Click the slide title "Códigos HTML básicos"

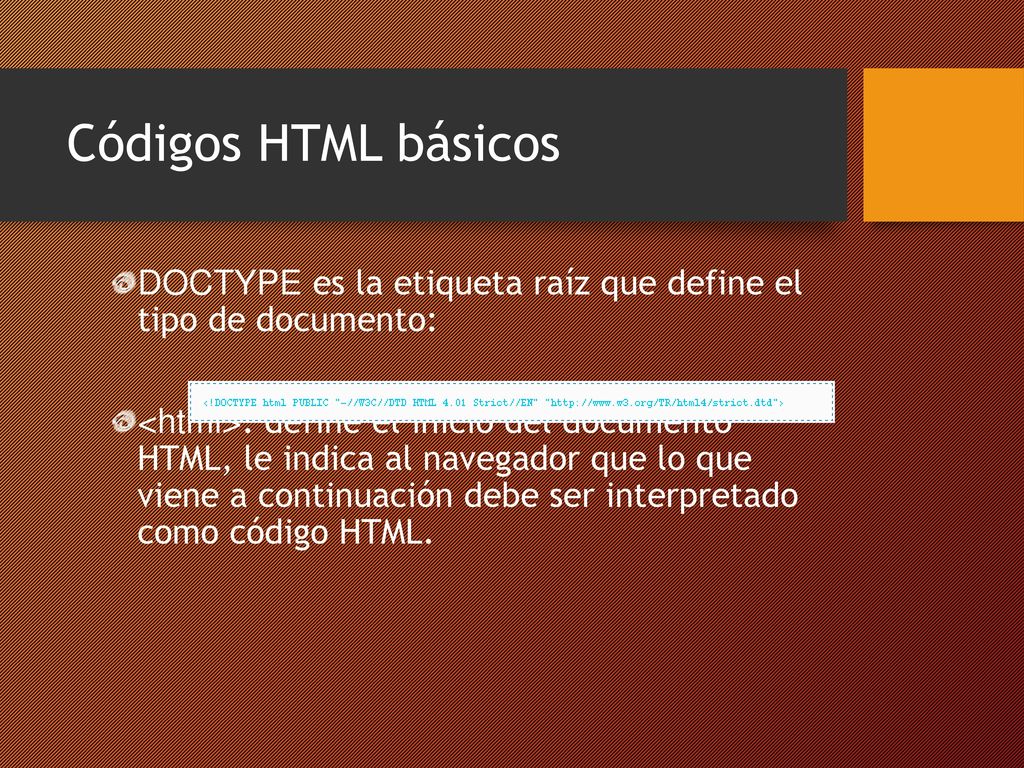[x=313, y=143]
